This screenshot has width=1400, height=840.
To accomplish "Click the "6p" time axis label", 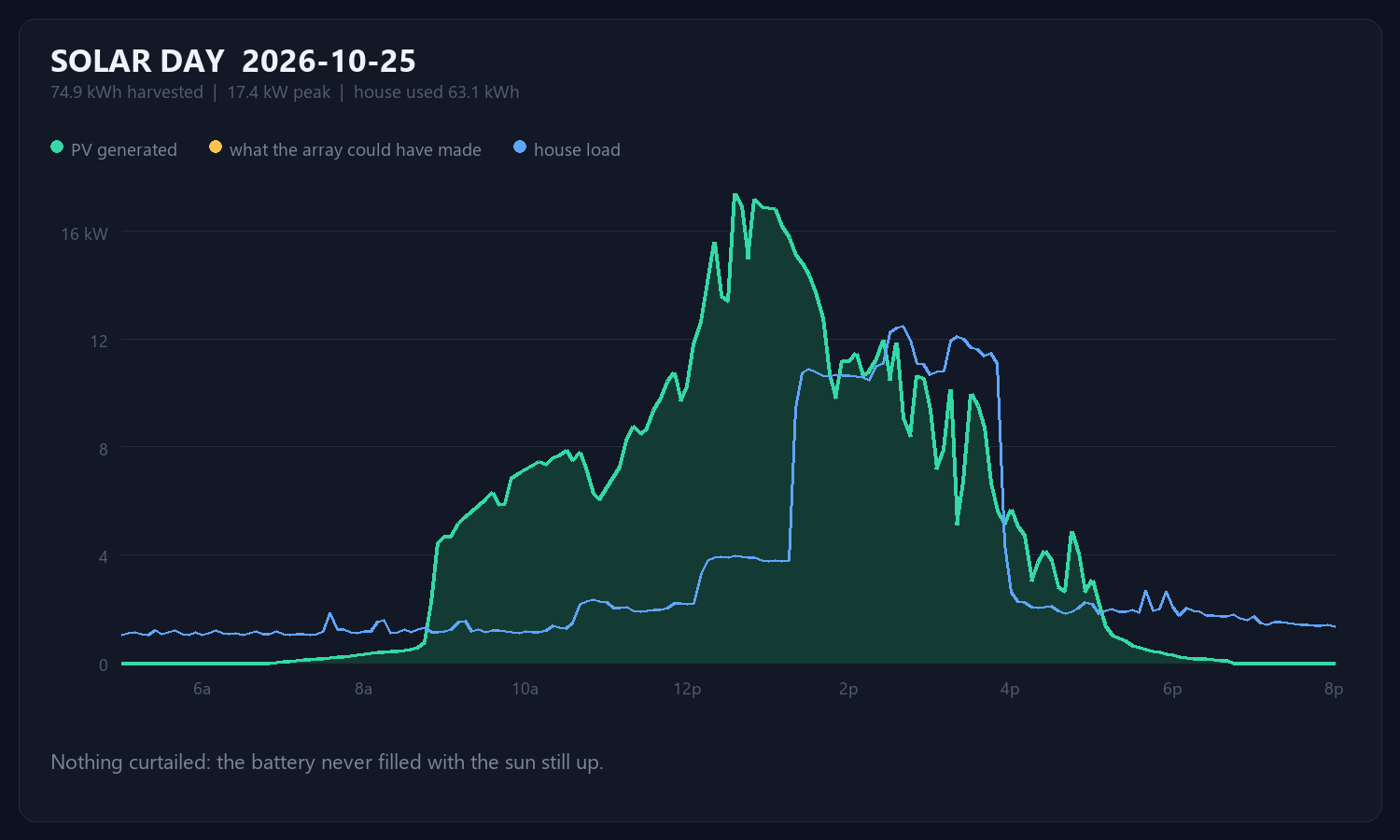I will click(1172, 689).
